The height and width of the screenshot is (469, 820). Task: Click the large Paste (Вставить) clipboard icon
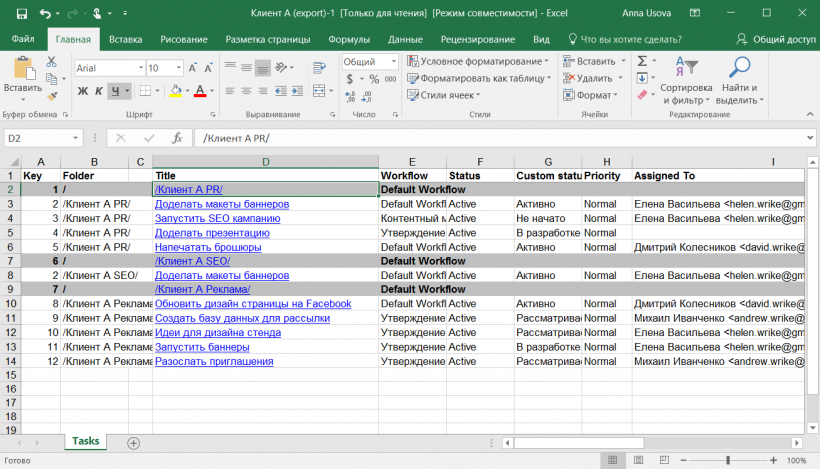tap(24, 69)
